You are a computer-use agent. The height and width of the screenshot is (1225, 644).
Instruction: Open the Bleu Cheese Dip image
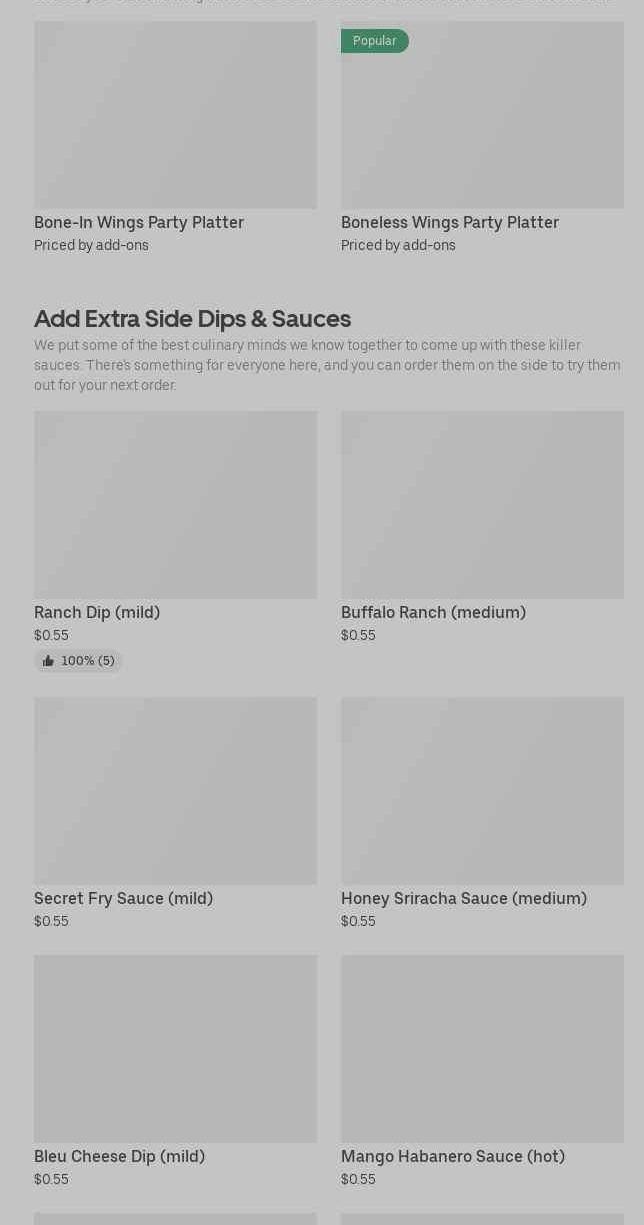[x=175, y=1049]
